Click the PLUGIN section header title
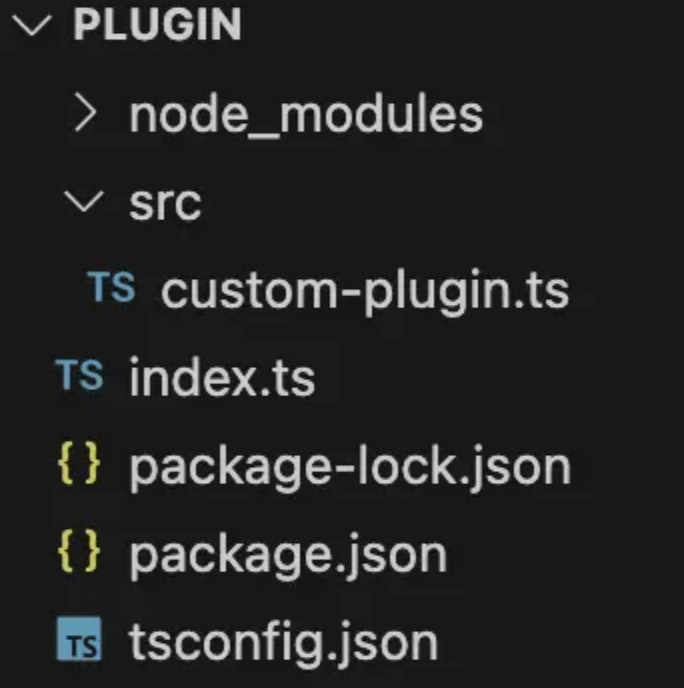This screenshot has height=688, width=684. pyautogui.click(x=157, y=25)
